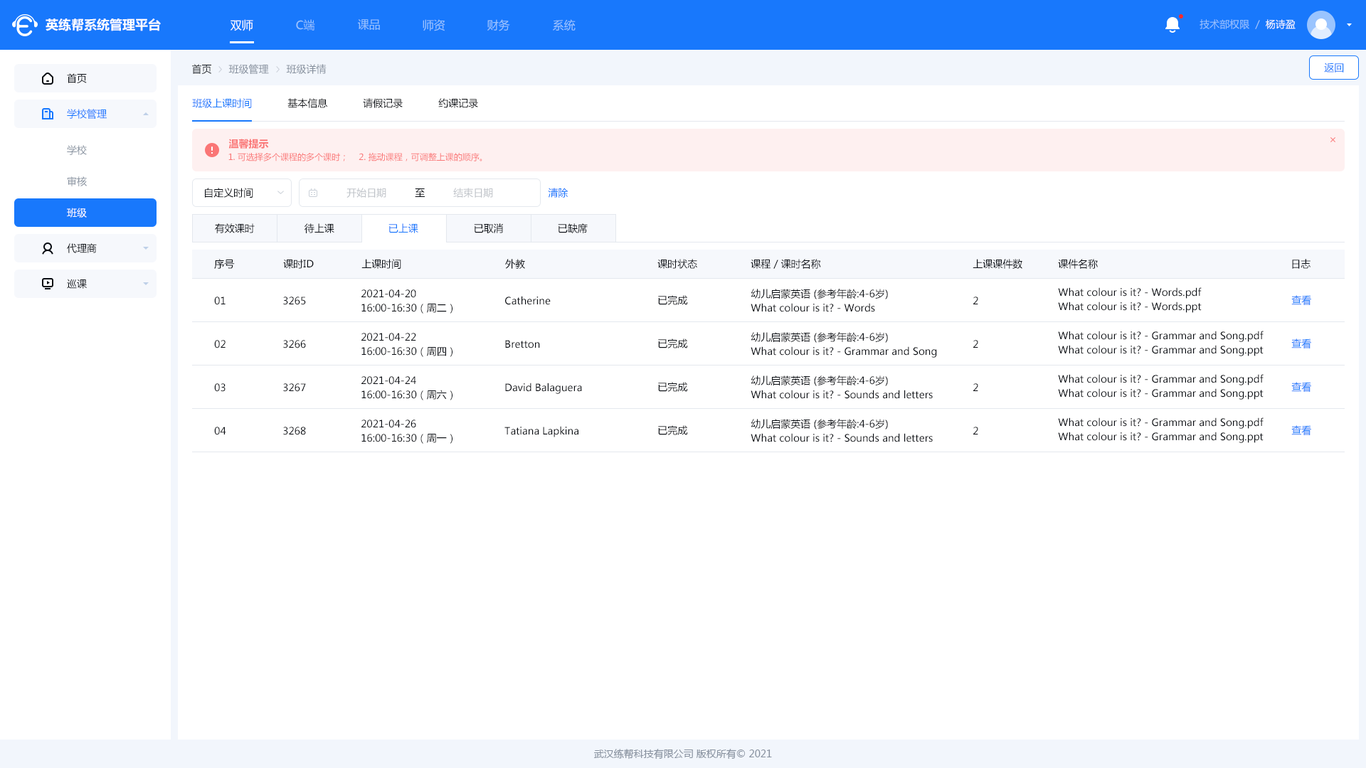This screenshot has width=1366, height=768.
Task: Click the 技术部权限 label in header
Action: 1224,25
